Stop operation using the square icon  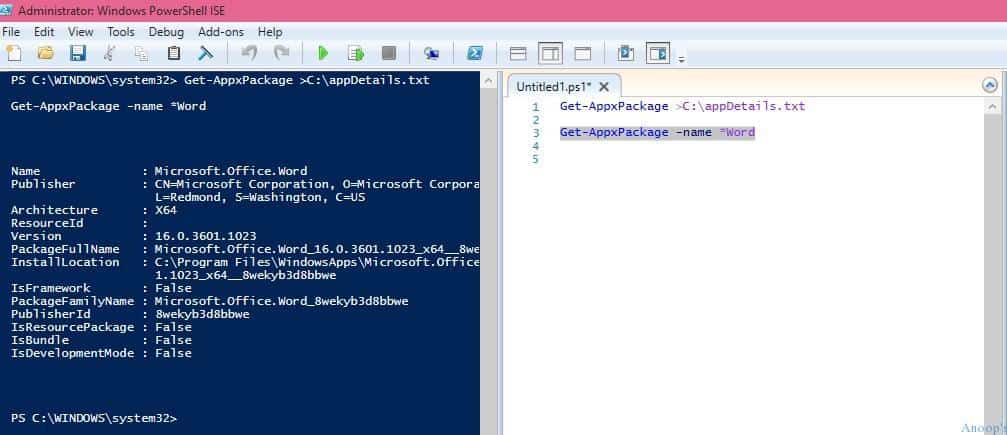(389, 53)
